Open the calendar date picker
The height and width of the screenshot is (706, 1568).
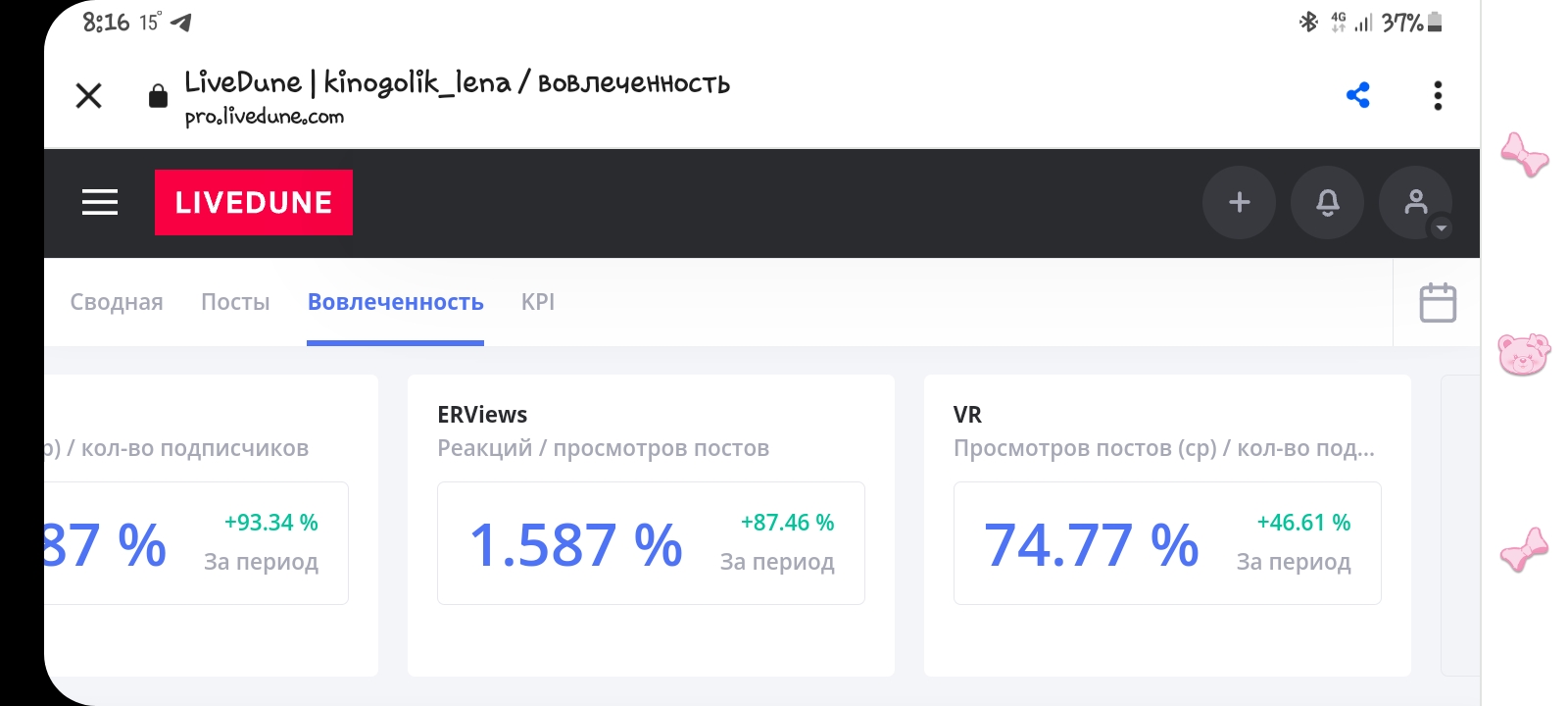pos(1438,302)
